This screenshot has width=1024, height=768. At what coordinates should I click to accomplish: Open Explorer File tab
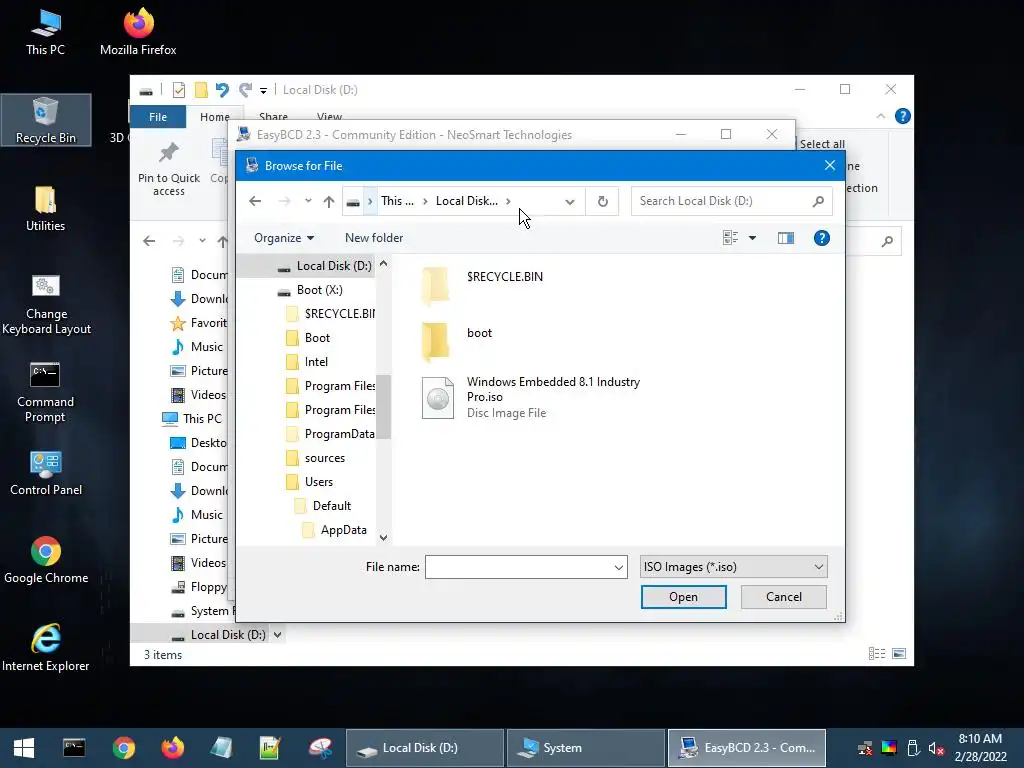158,117
